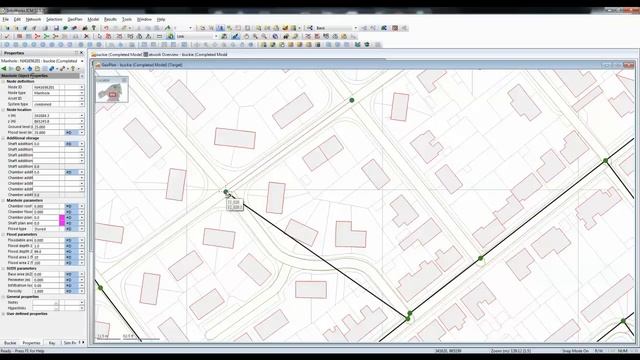Collapse the Manhole parameters section
The height and width of the screenshot is (360, 640).
coord(3,201)
